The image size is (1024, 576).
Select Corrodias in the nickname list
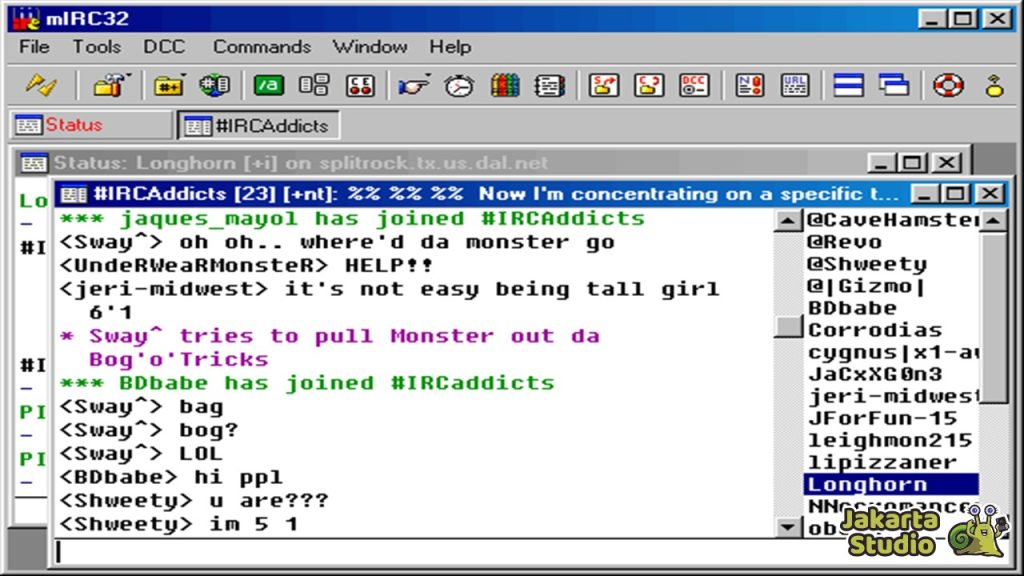891,330
